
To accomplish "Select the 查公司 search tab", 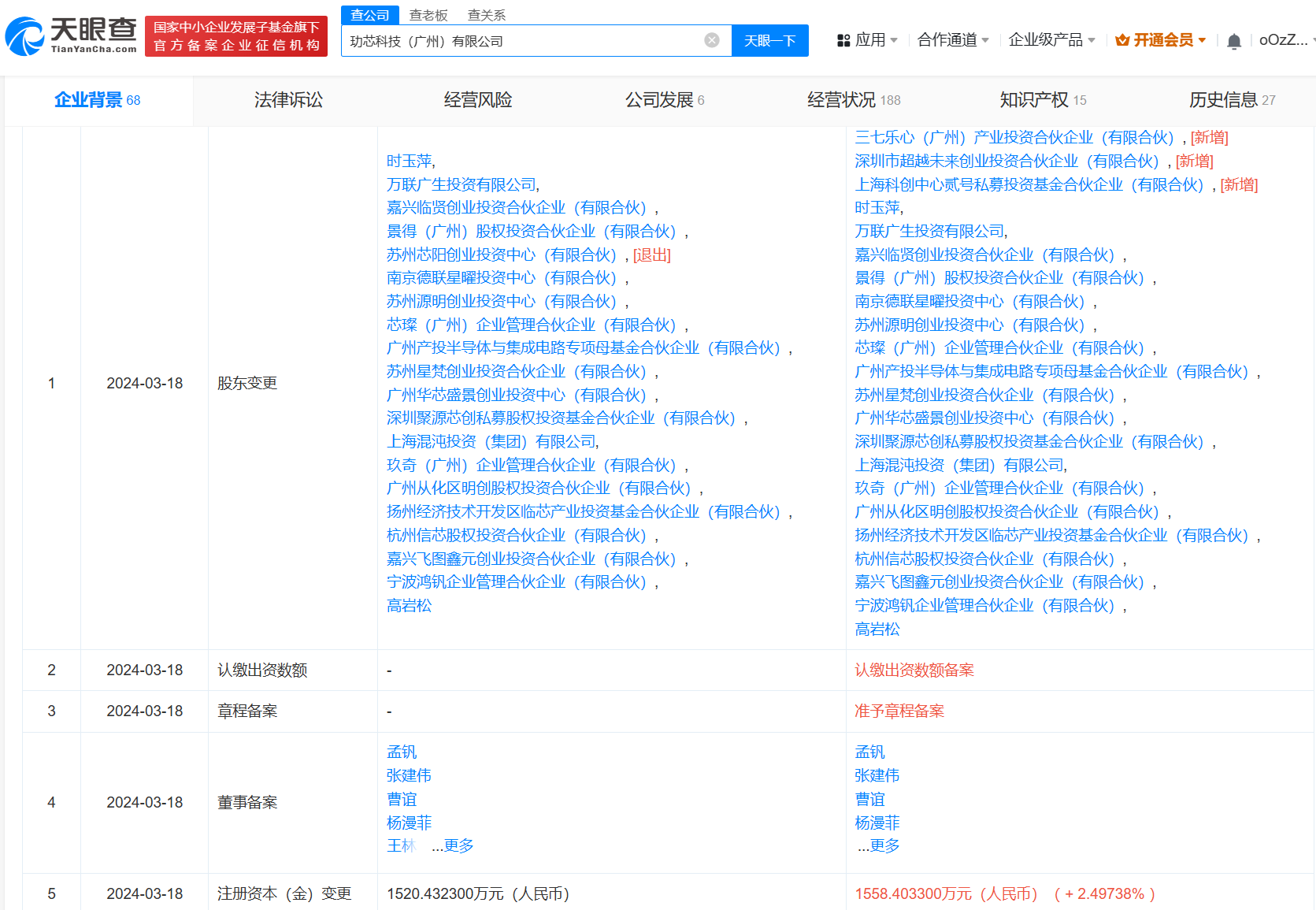I will coord(370,15).
